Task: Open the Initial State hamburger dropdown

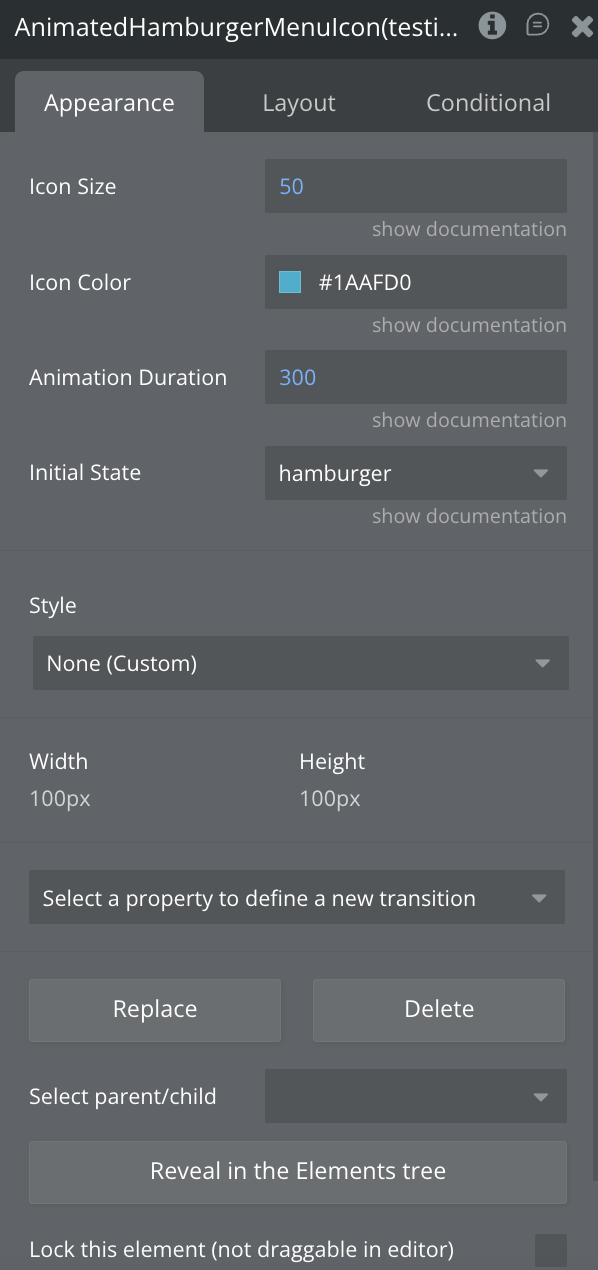Action: pos(416,473)
